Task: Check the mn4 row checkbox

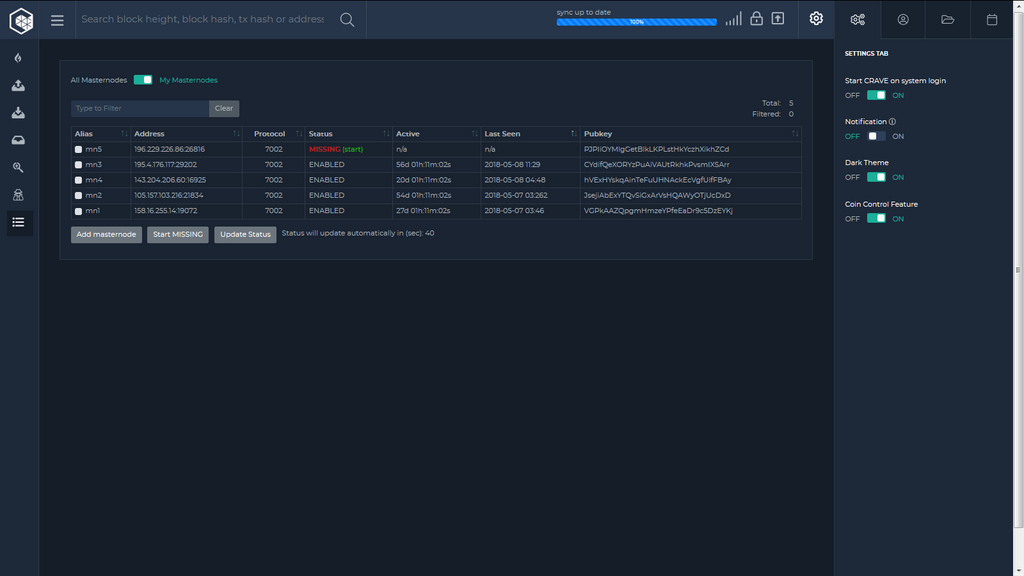Action: 78,180
